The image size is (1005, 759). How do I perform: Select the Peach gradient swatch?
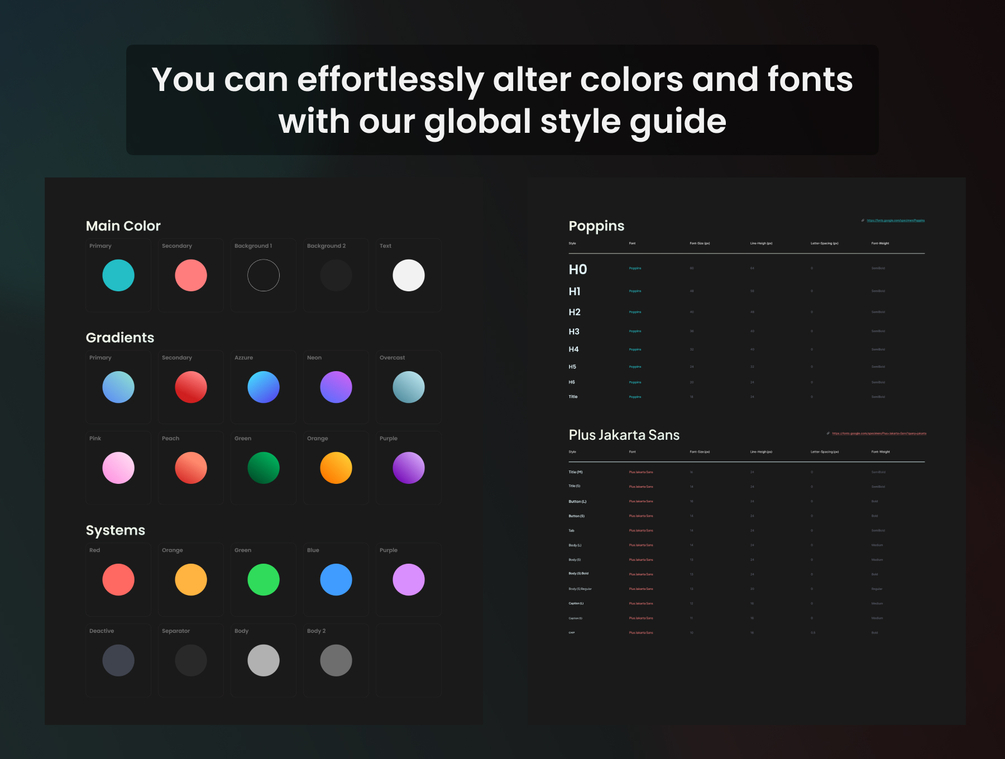pos(191,468)
